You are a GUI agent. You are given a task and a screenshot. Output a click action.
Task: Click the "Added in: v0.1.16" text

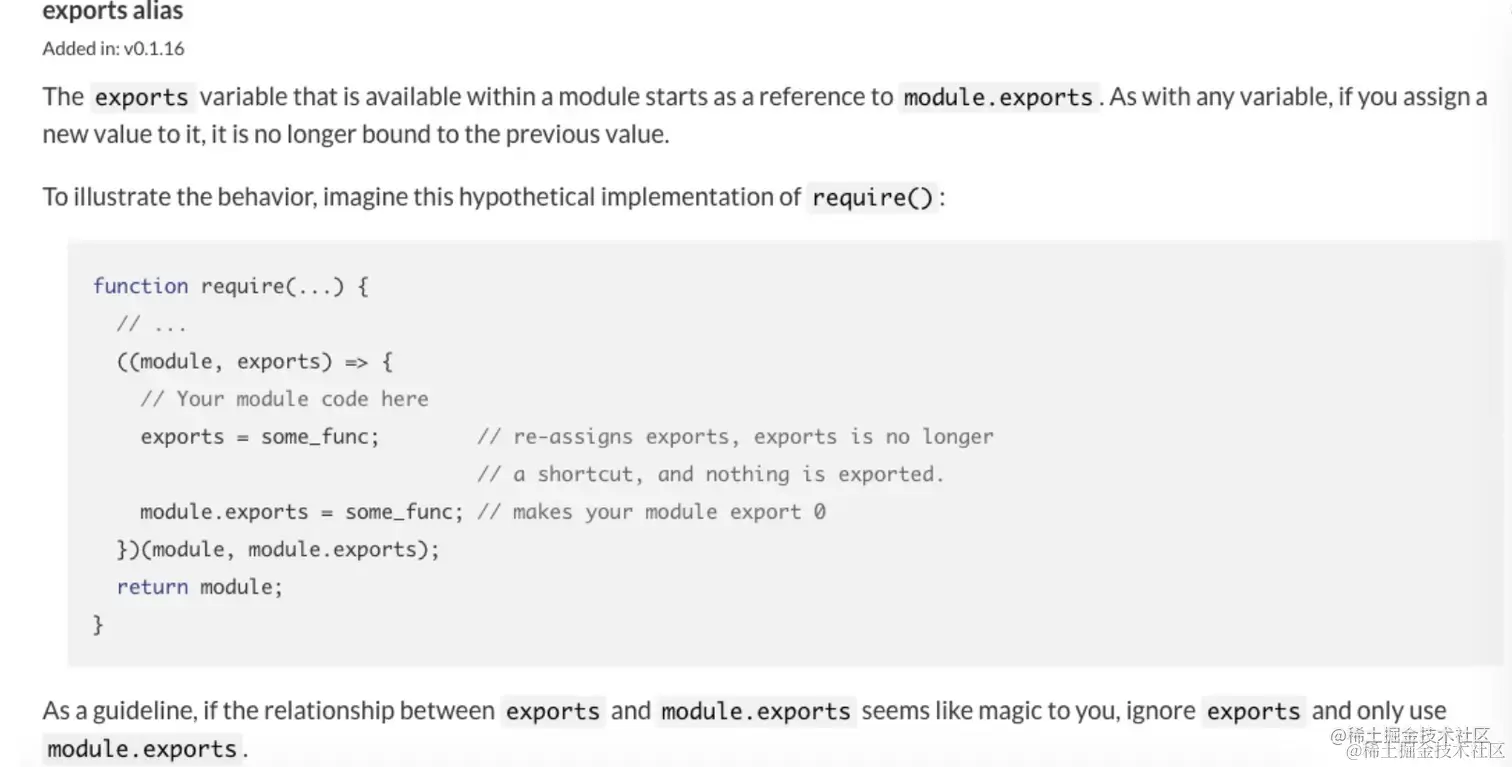coord(113,48)
